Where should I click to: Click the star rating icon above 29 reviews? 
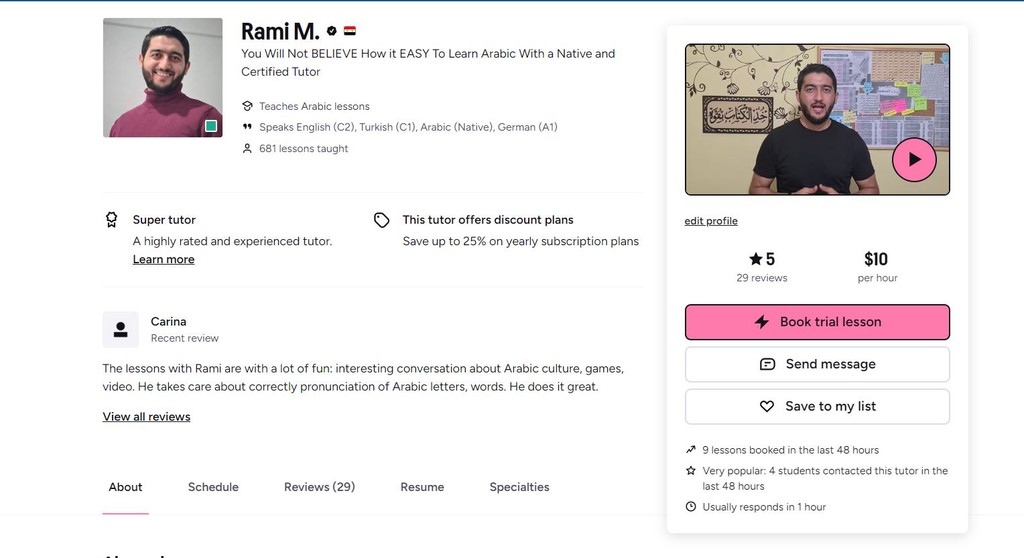point(756,259)
